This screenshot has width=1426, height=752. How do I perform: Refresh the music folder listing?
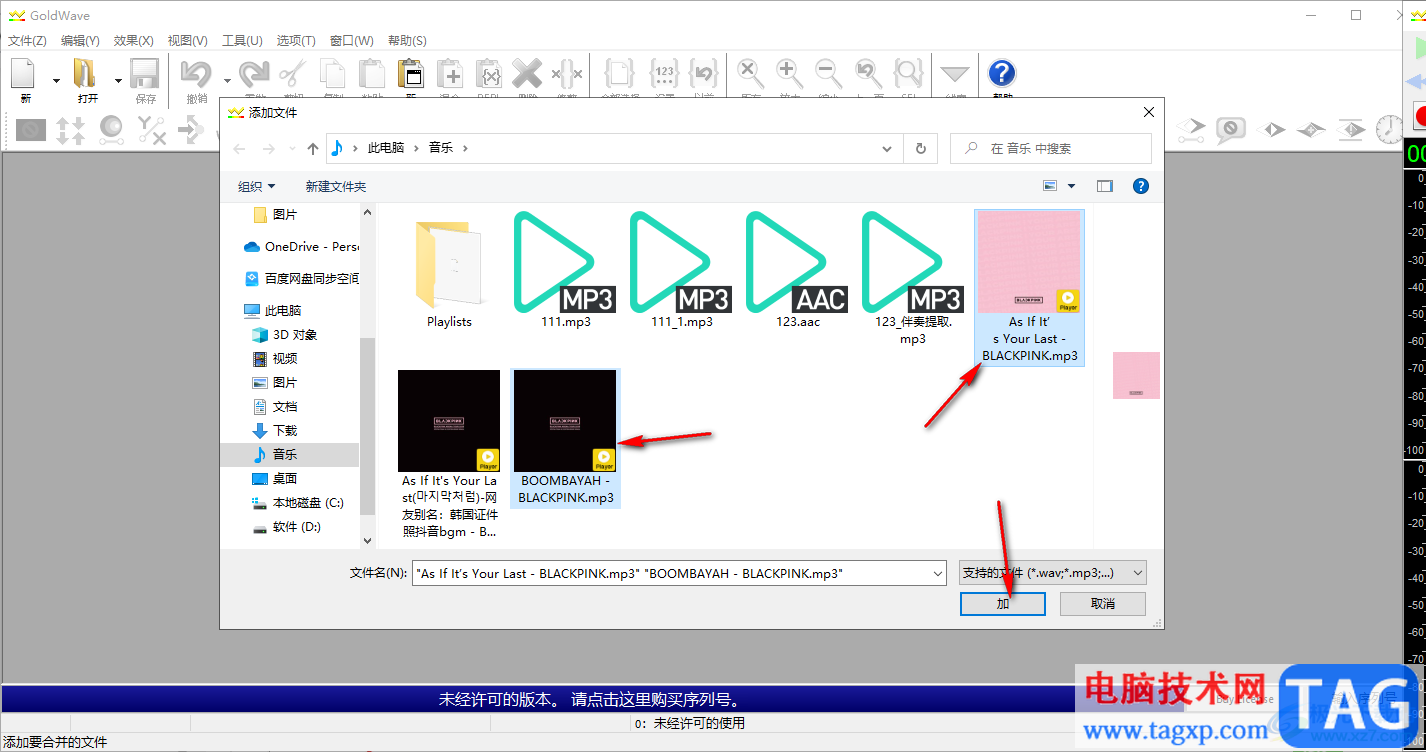[921, 148]
